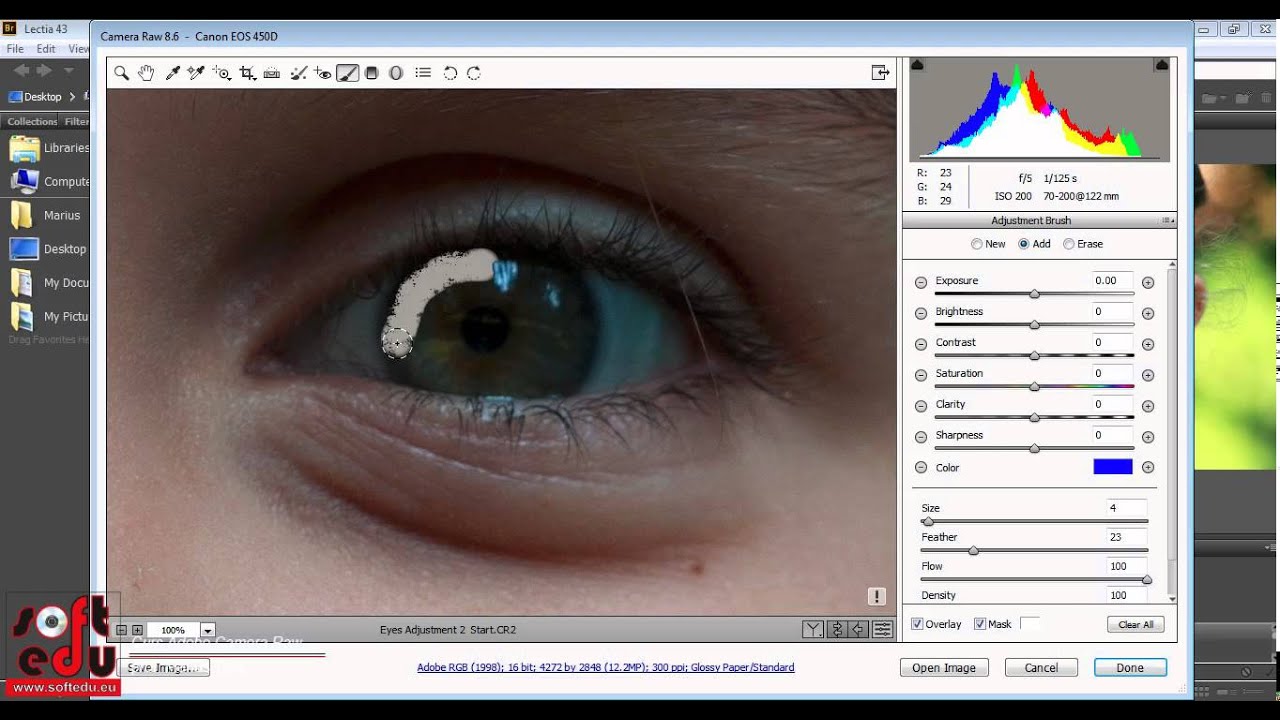The width and height of the screenshot is (1280, 720).
Task: Select the Adjustment Brush tool
Action: click(x=347, y=73)
